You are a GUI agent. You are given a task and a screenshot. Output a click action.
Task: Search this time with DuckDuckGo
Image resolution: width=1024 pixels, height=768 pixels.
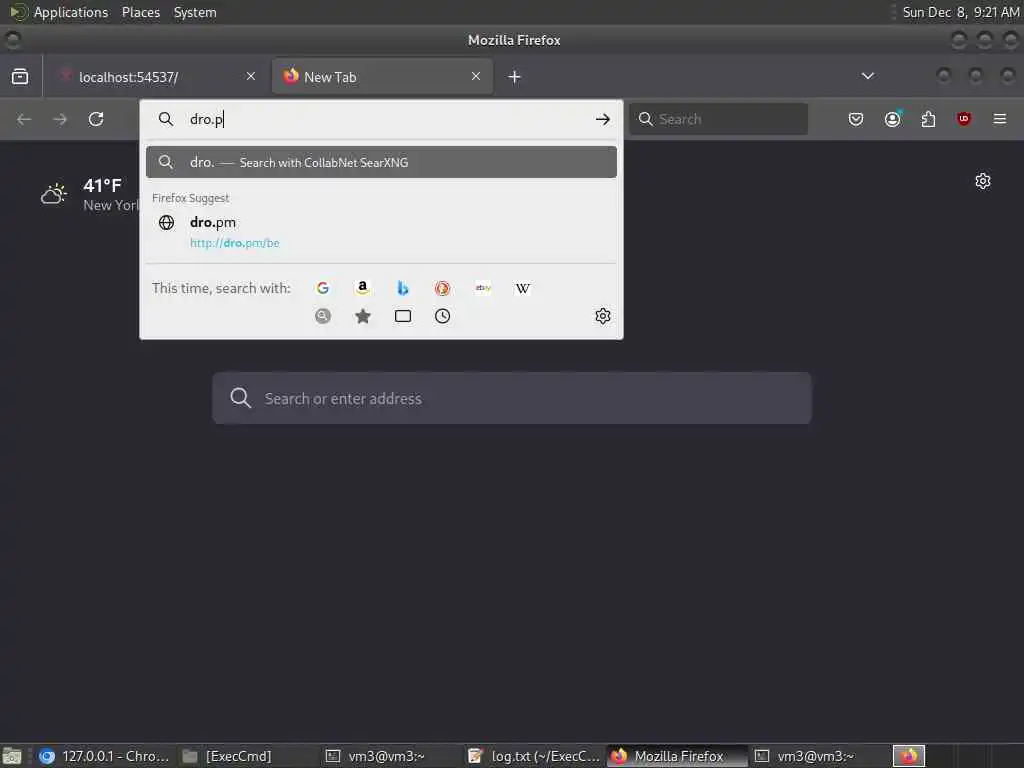pos(442,288)
